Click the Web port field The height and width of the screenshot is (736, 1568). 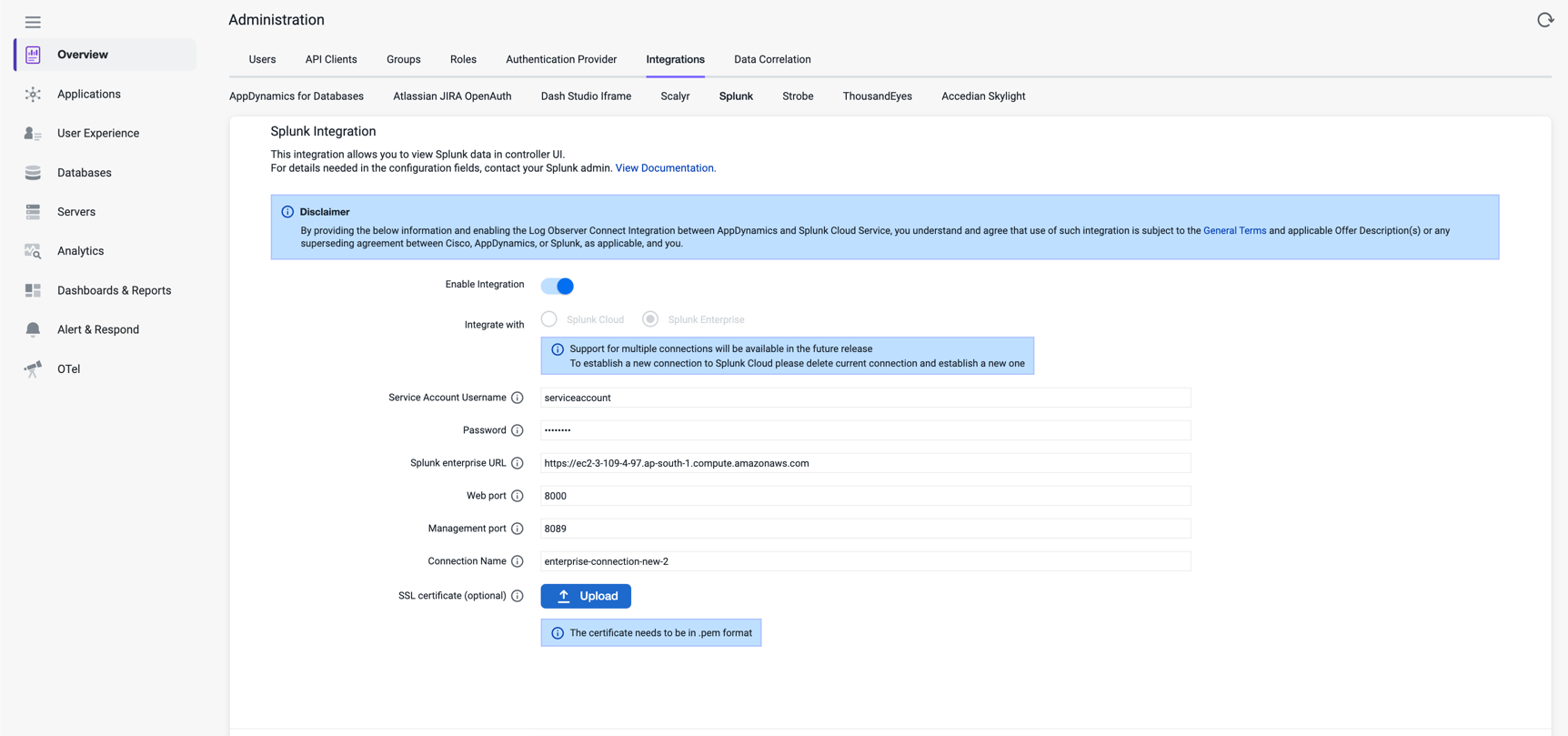pyautogui.click(x=866, y=496)
